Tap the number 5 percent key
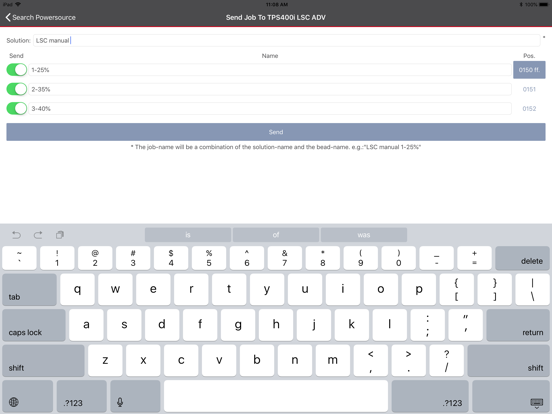 point(209,258)
